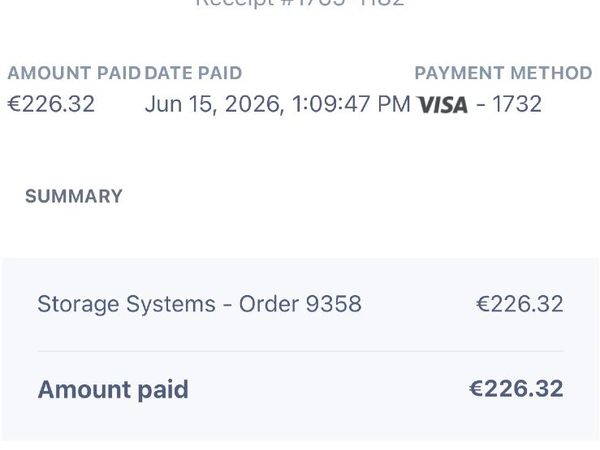Click the Jun 15, 2026 date text

click(215, 104)
